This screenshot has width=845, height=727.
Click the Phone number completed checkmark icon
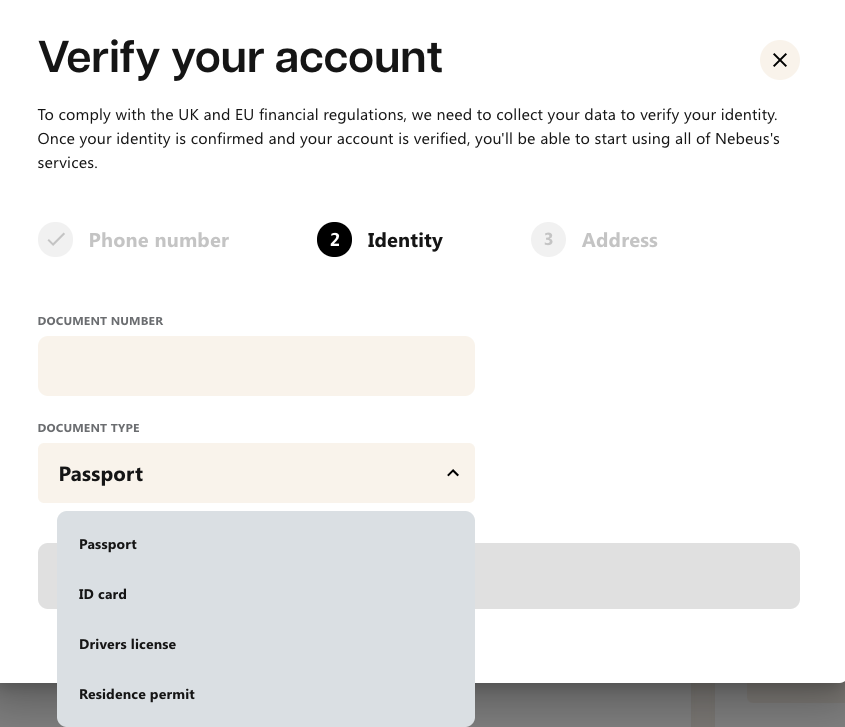(56, 239)
